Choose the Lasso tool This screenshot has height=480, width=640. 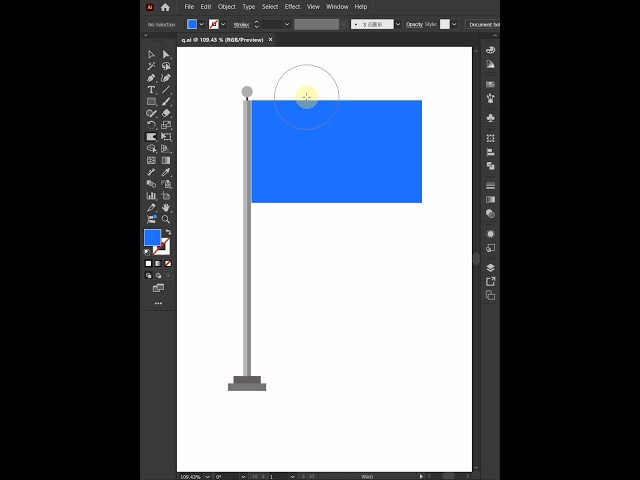click(x=166, y=66)
